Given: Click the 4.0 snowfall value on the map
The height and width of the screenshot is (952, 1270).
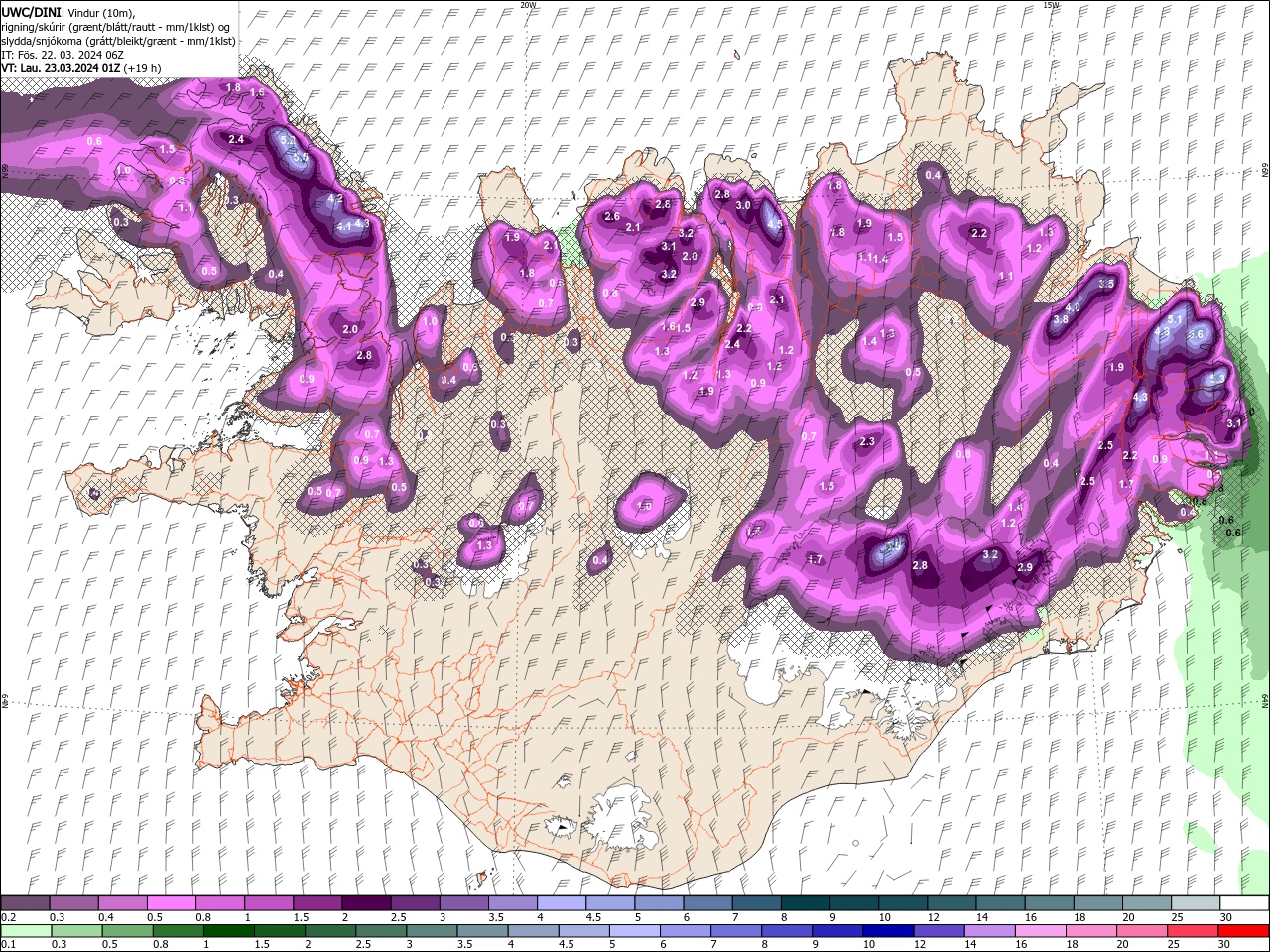Looking at the screenshot, I should click(1073, 308).
